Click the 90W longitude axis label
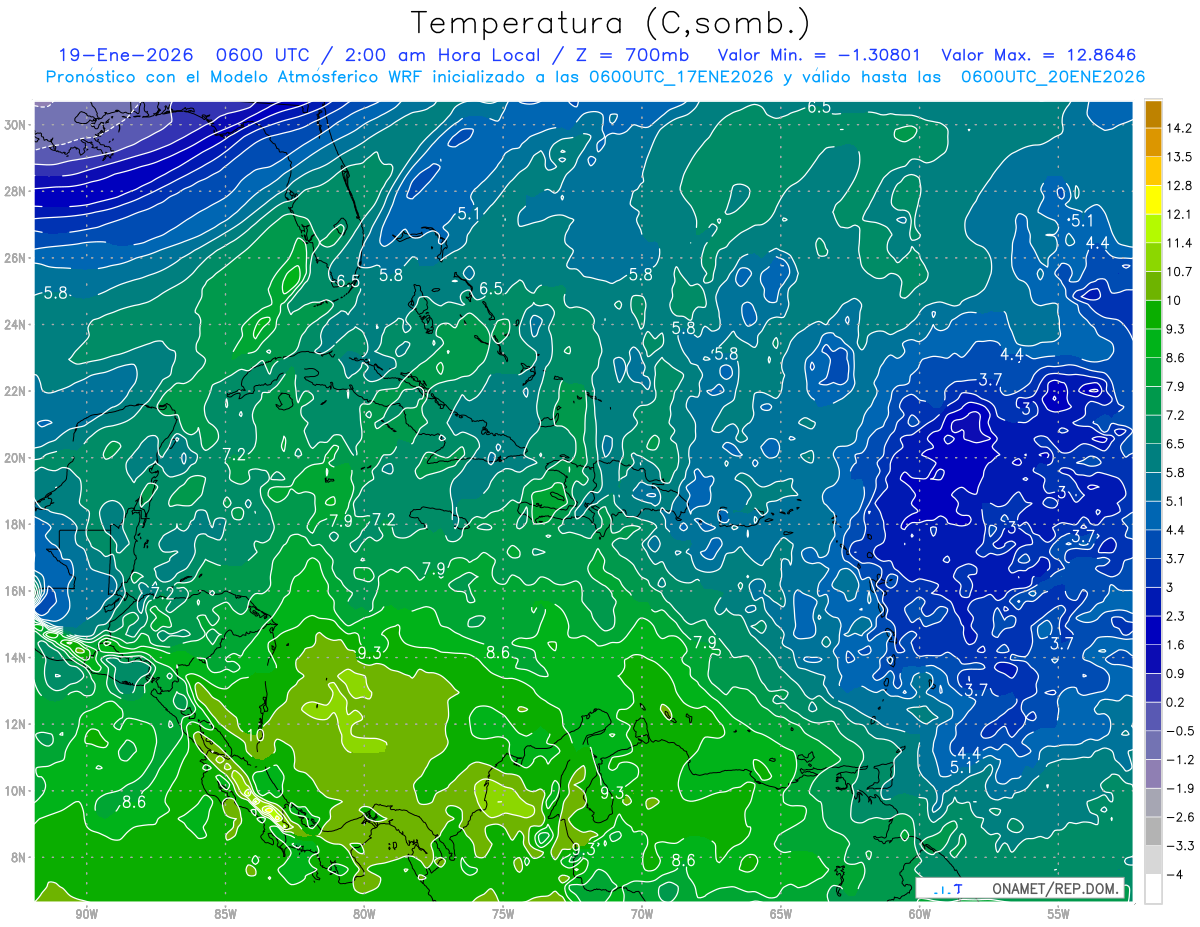This screenshot has width=1200, height=927. tap(87, 914)
